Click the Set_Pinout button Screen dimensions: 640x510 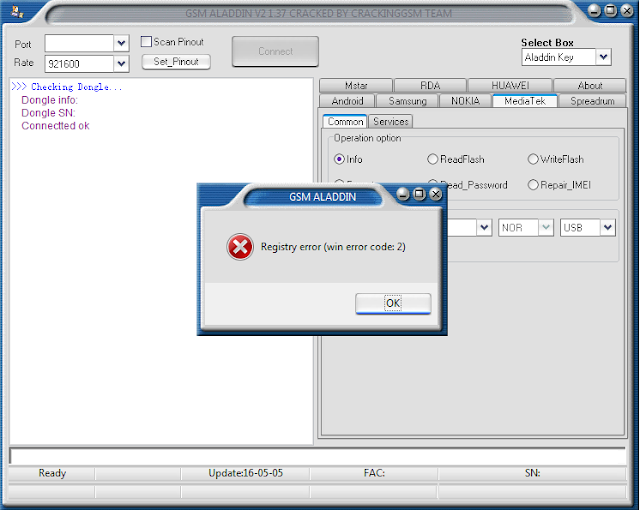click(176, 62)
